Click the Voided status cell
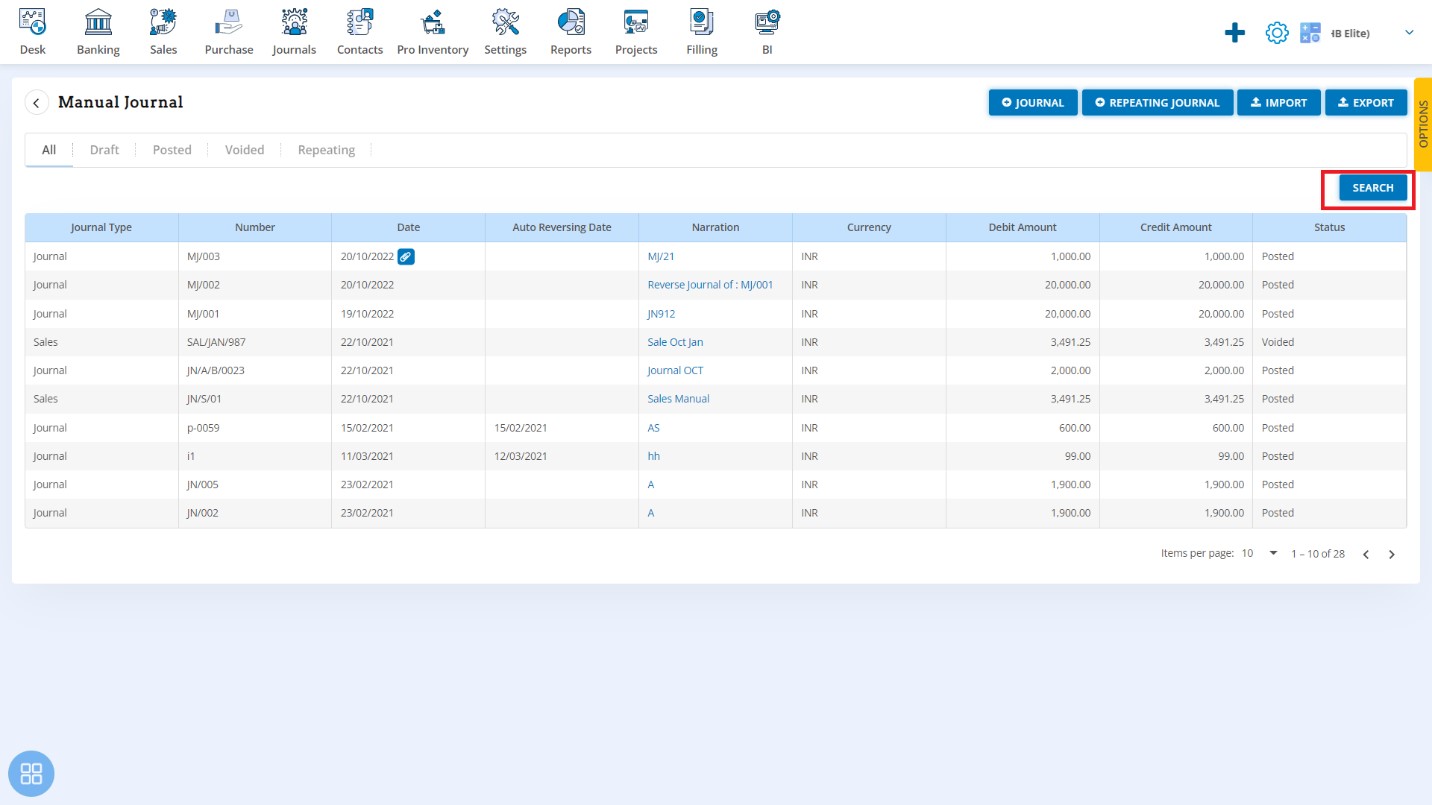This screenshot has height=805, width=1432. tap(1329, 342)
